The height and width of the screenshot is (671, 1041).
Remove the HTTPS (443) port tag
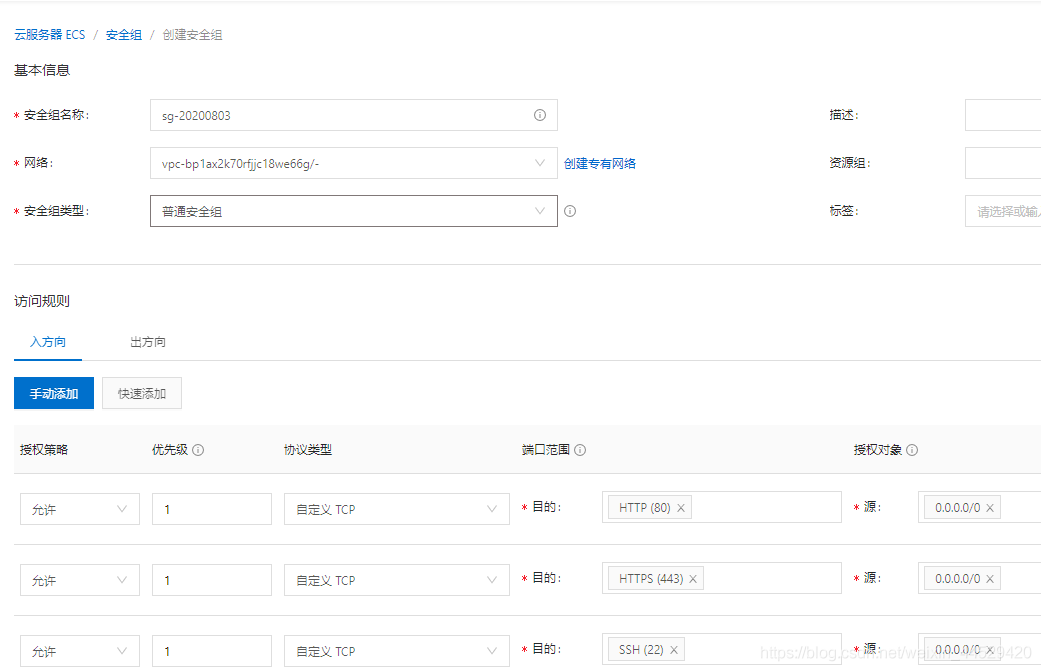coord(693,579)
